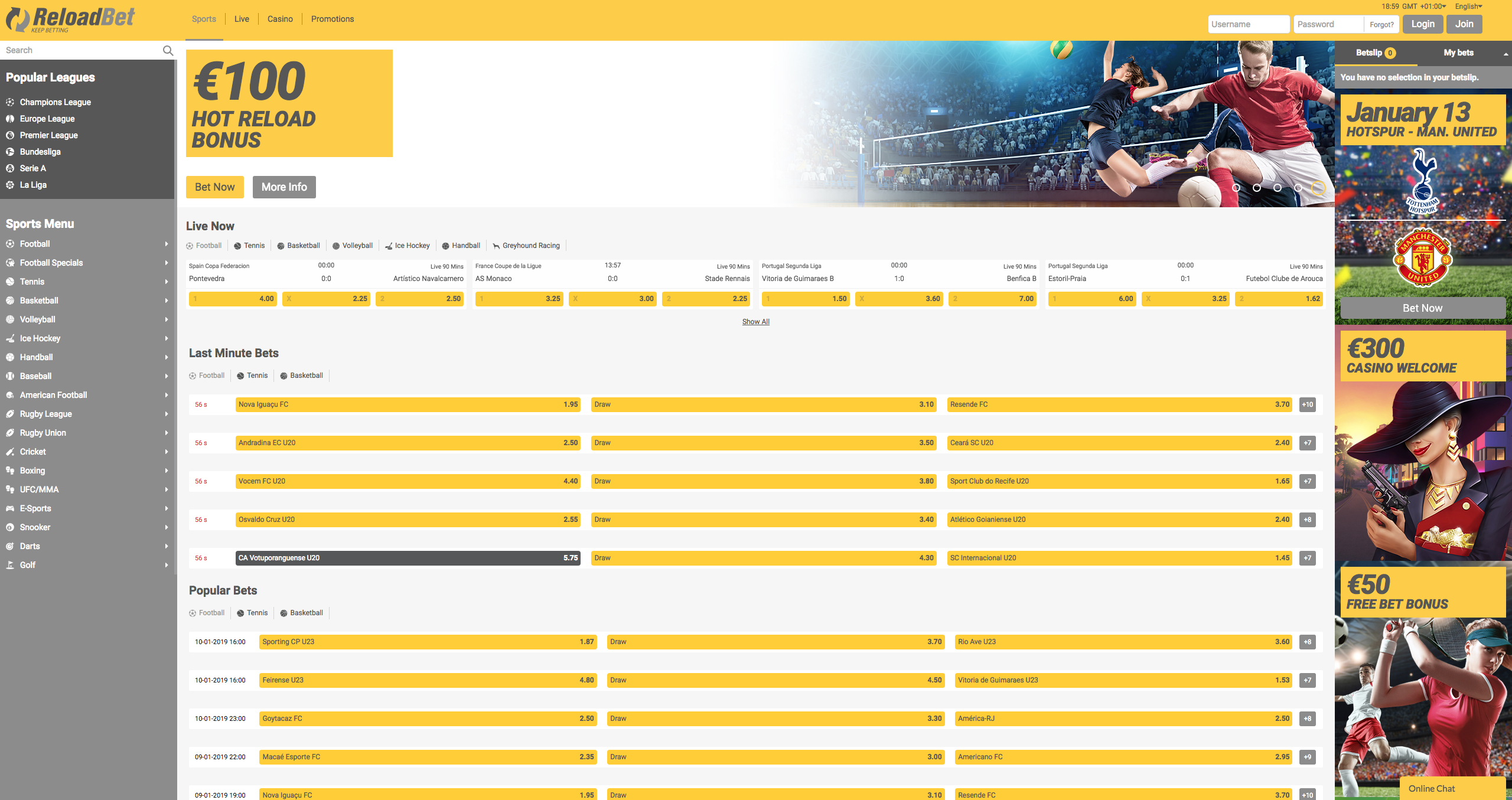Viewport: 1512px width, 800px height.
Task: Expand Football submenu arrow
Action: click(x=167, y=244)
